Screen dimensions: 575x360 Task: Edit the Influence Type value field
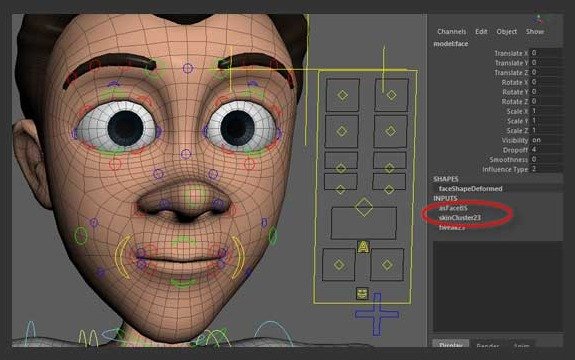[x=546, y=169]
